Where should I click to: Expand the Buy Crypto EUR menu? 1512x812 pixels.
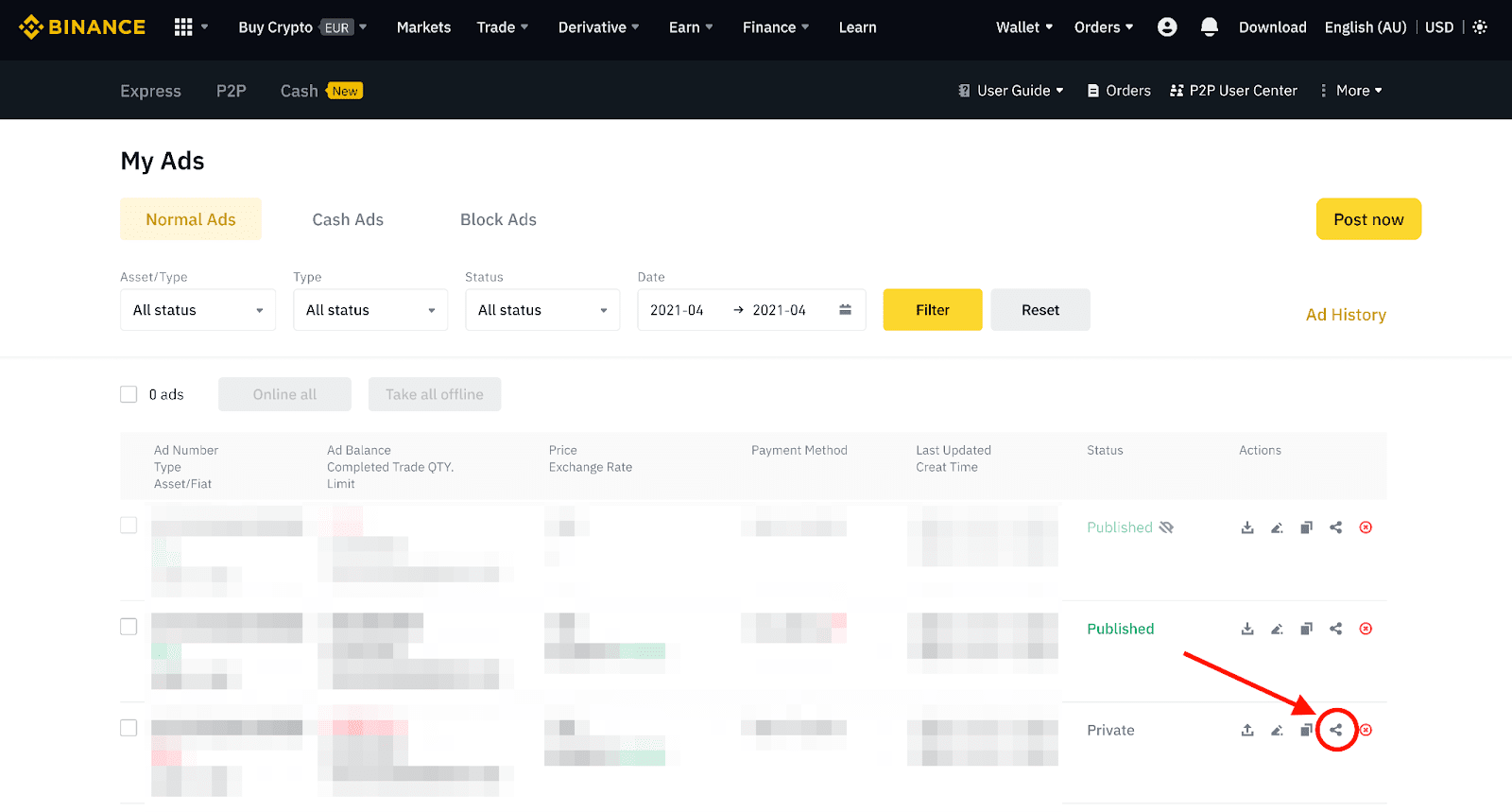click(x=302, y=27)
